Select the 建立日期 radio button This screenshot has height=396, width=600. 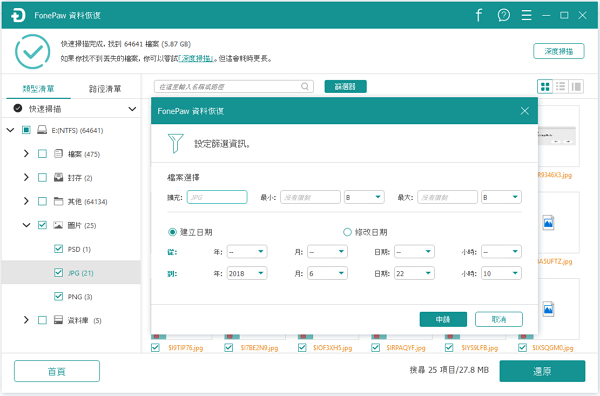(x=173, y=232)
